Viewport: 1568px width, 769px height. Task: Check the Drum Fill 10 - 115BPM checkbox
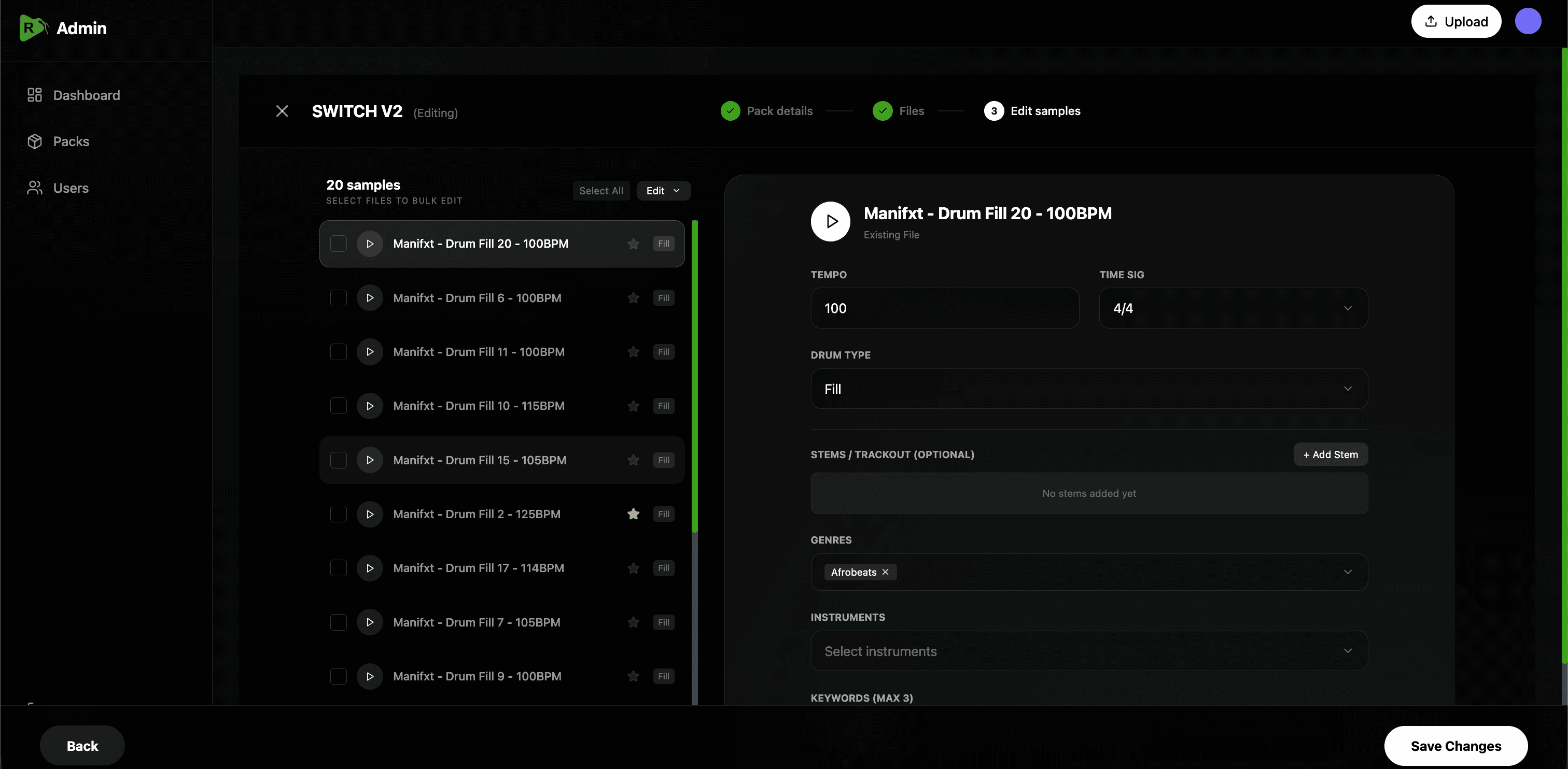339,406
